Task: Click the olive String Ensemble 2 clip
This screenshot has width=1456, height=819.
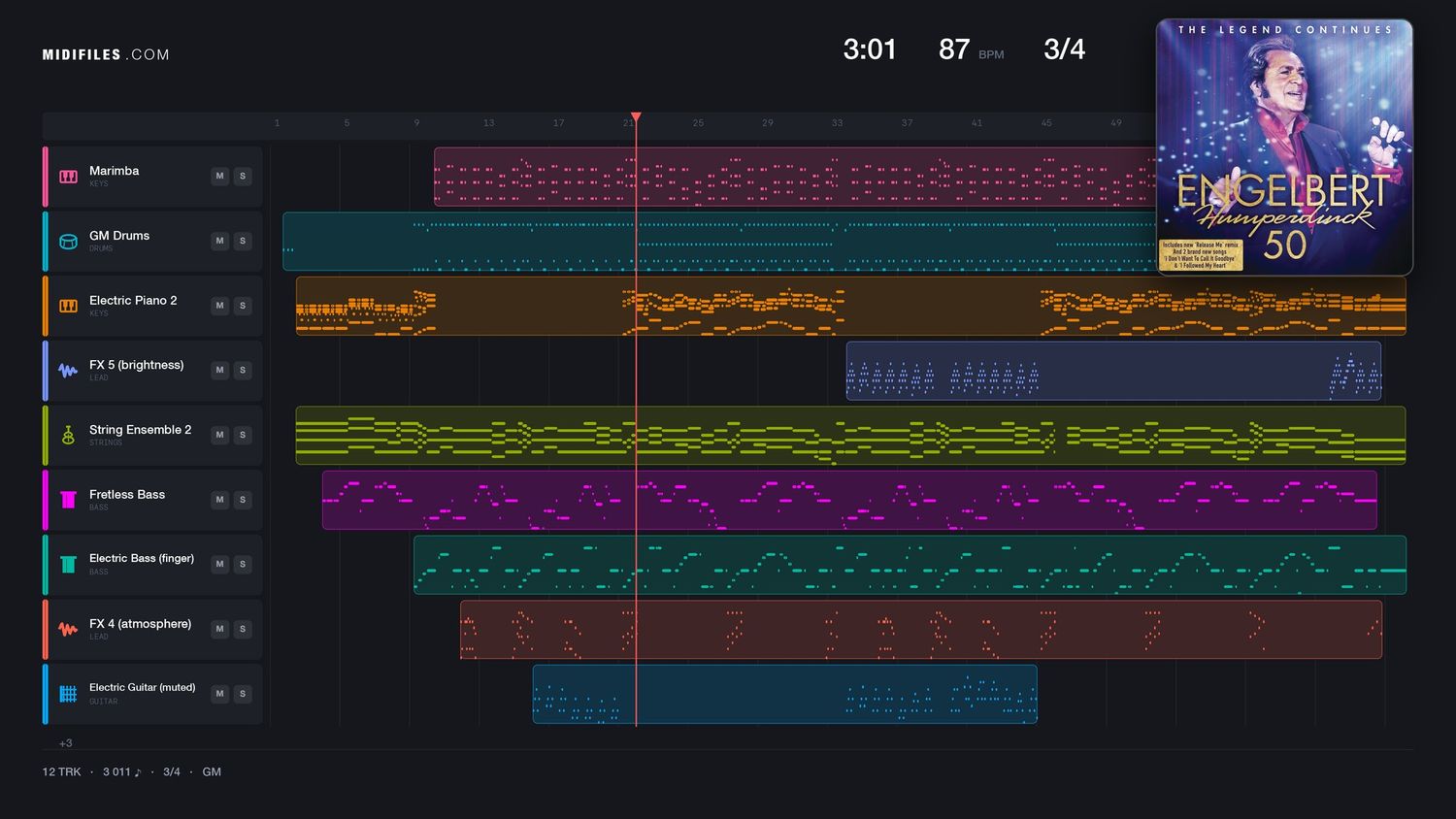Action: click(x=850, y=436)
